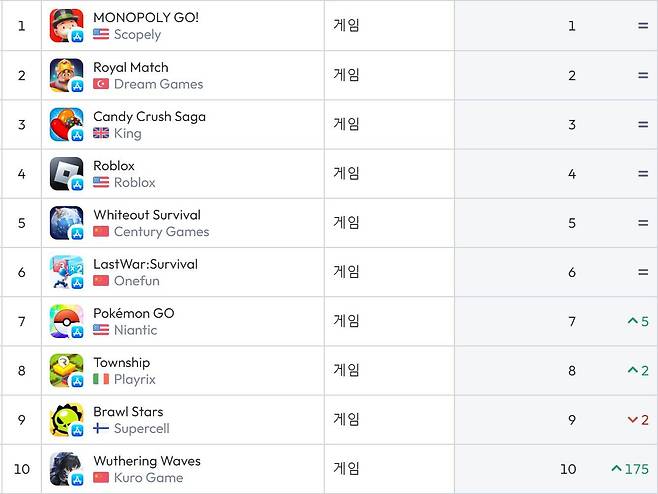Viewport: 658px width, 494px height.
Task: Click the Township app icon
Action: tap(66, 371)
